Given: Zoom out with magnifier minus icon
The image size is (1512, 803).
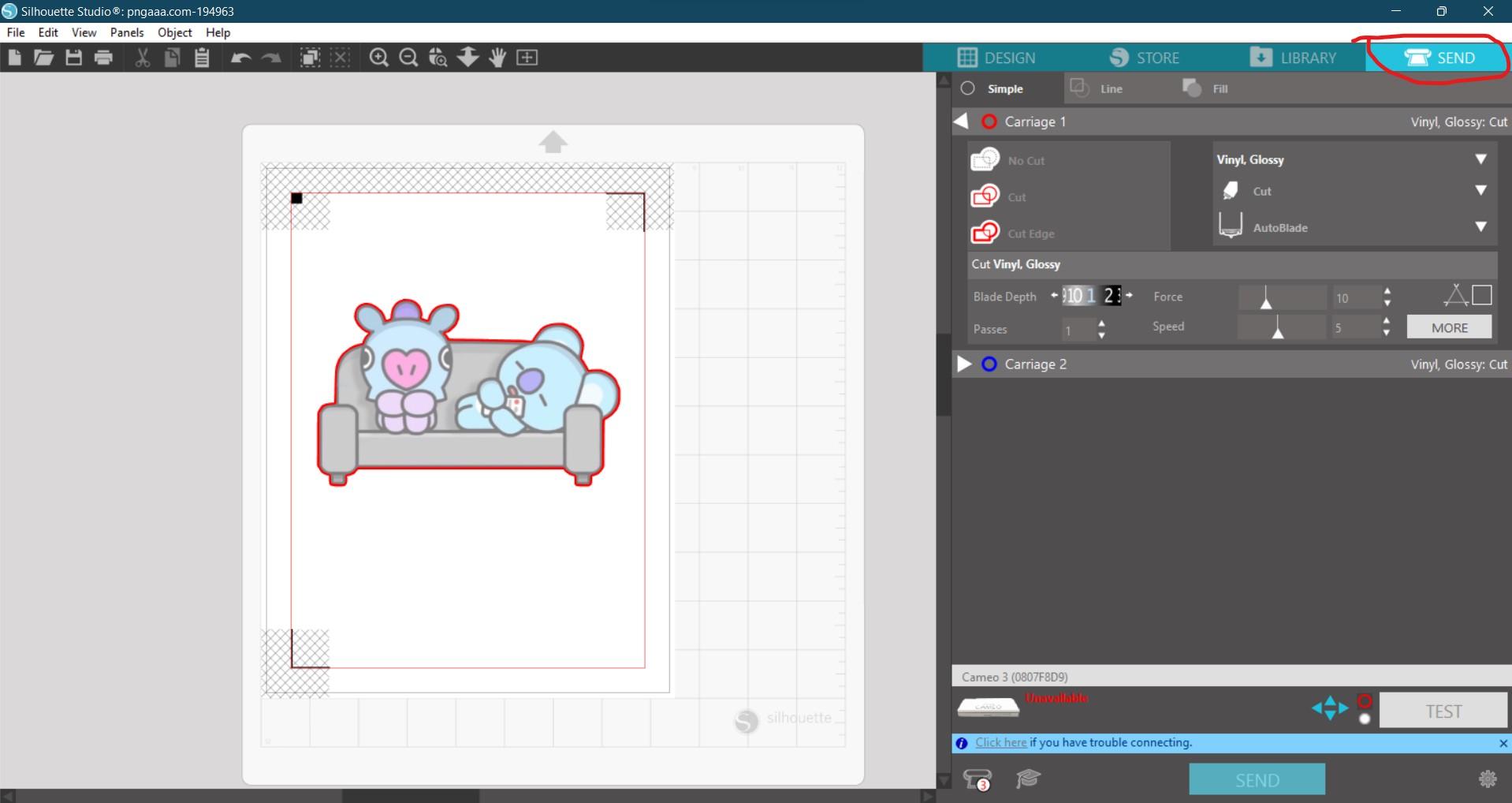Looking at the screenshot, I should [x=408, y=58].
